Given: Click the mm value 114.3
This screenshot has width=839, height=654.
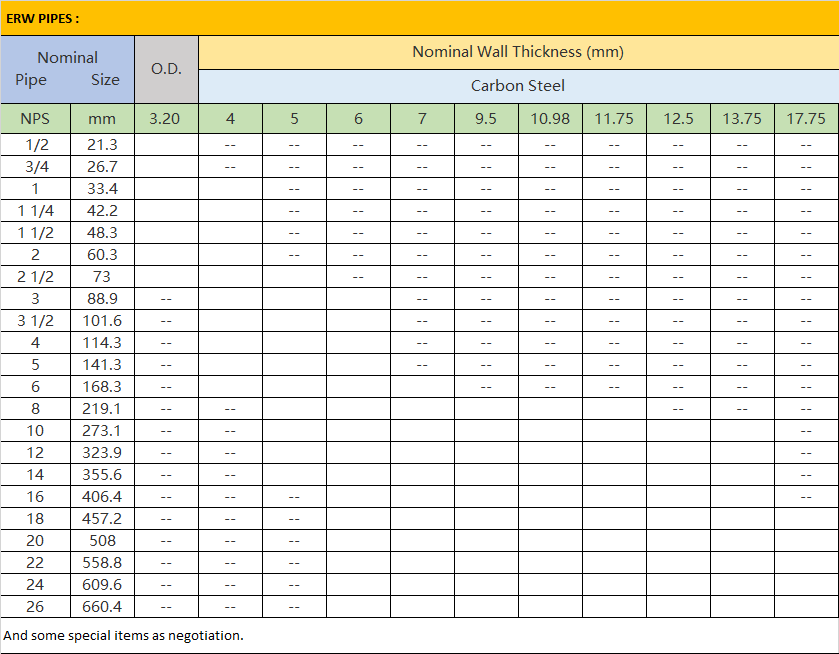Looking at the screenshot, I should point(102,343).
